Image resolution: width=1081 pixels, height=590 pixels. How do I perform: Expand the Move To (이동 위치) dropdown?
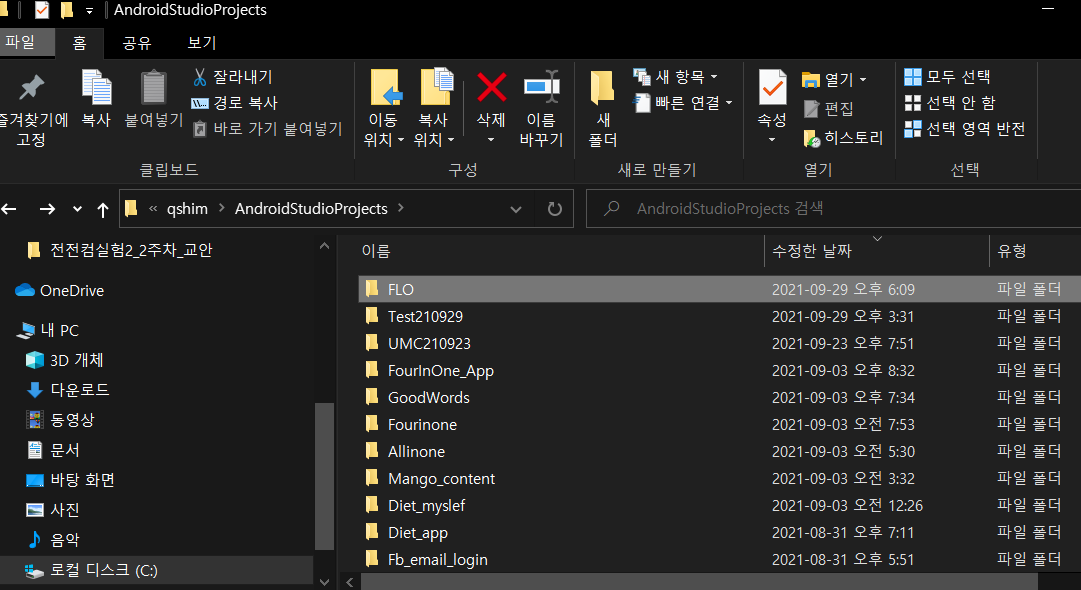click(x=384, y=140)
